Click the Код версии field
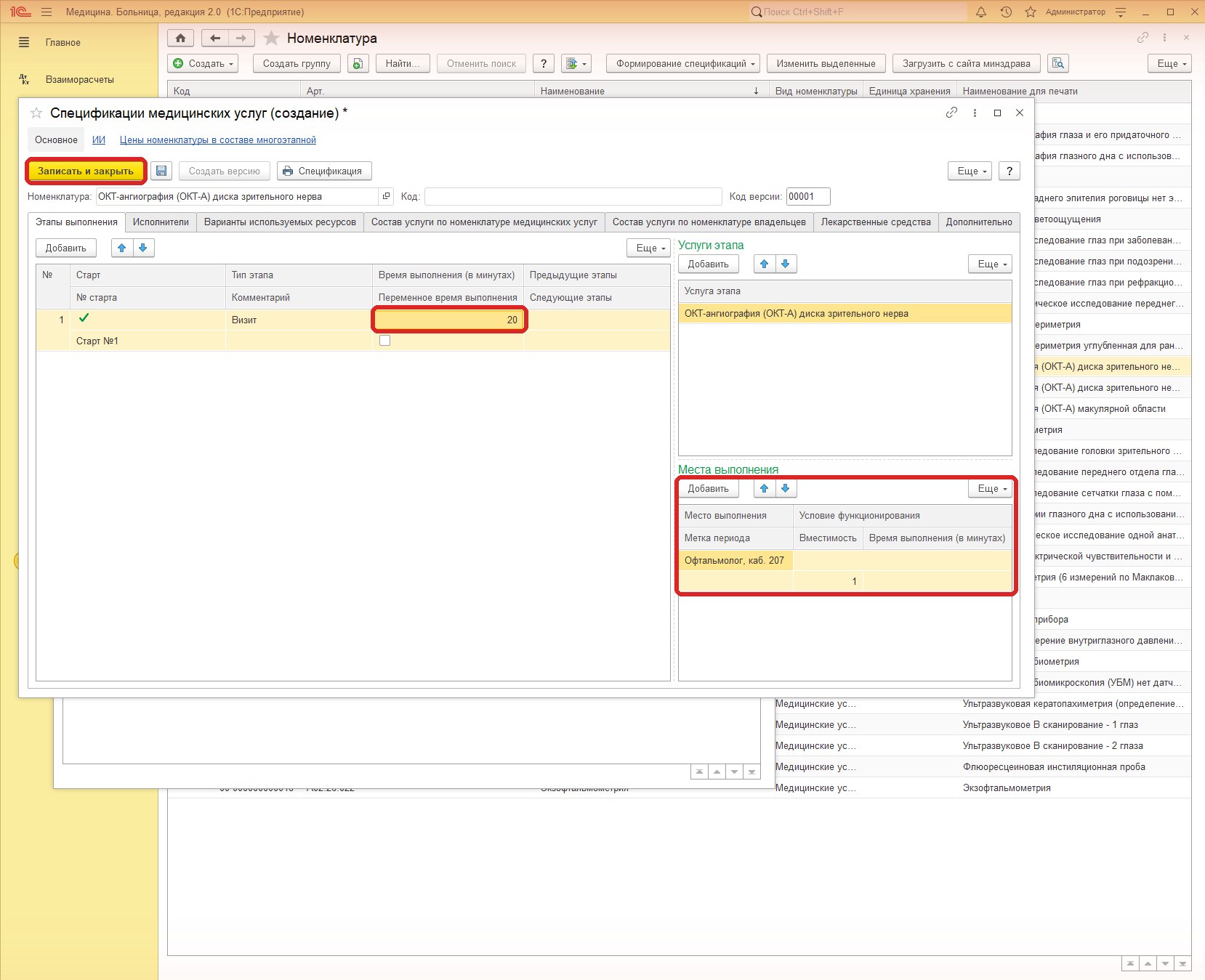Viewport: 1205px width, 980px height. tap(808, 196)
